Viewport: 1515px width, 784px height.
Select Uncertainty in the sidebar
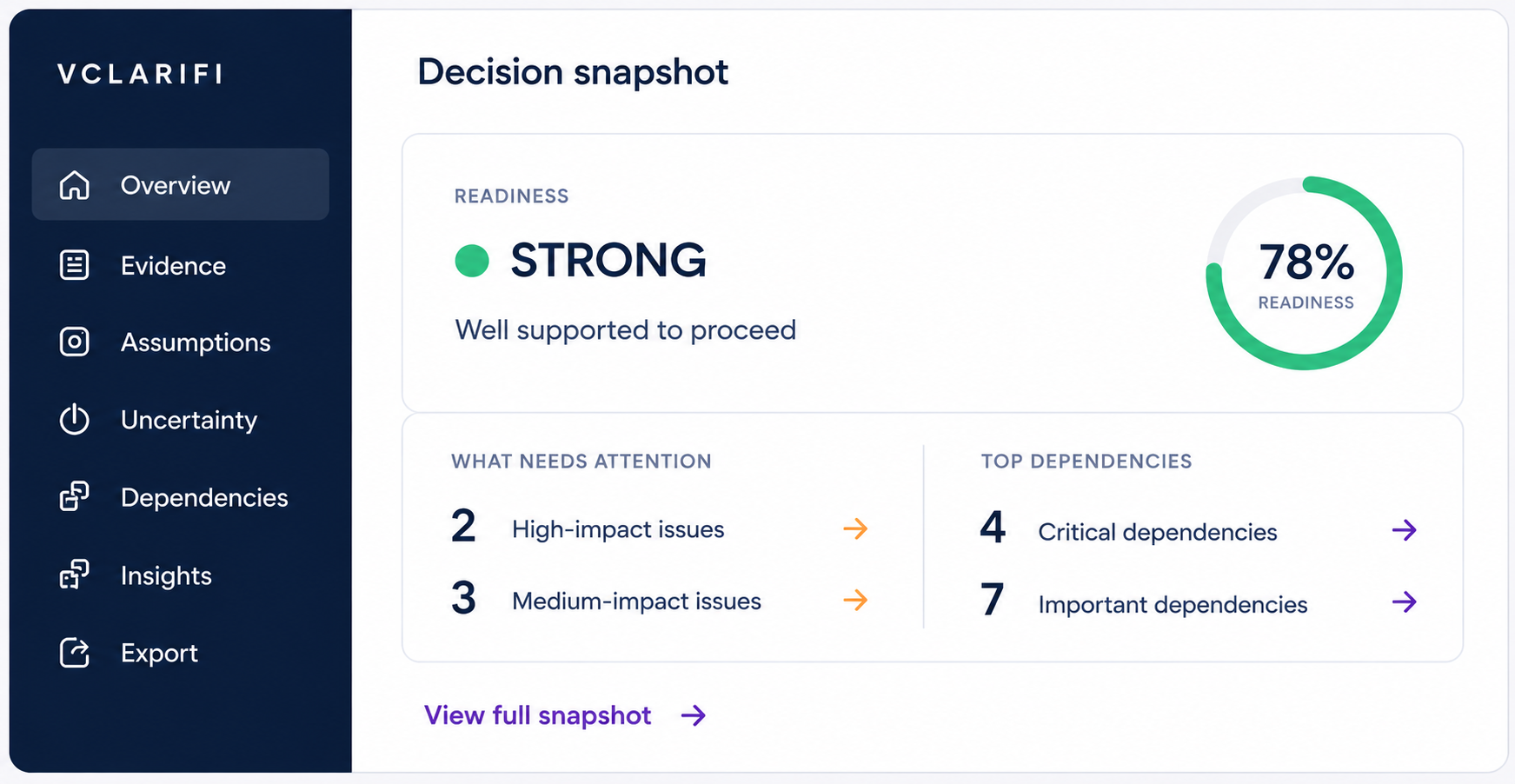pos(181,420)
